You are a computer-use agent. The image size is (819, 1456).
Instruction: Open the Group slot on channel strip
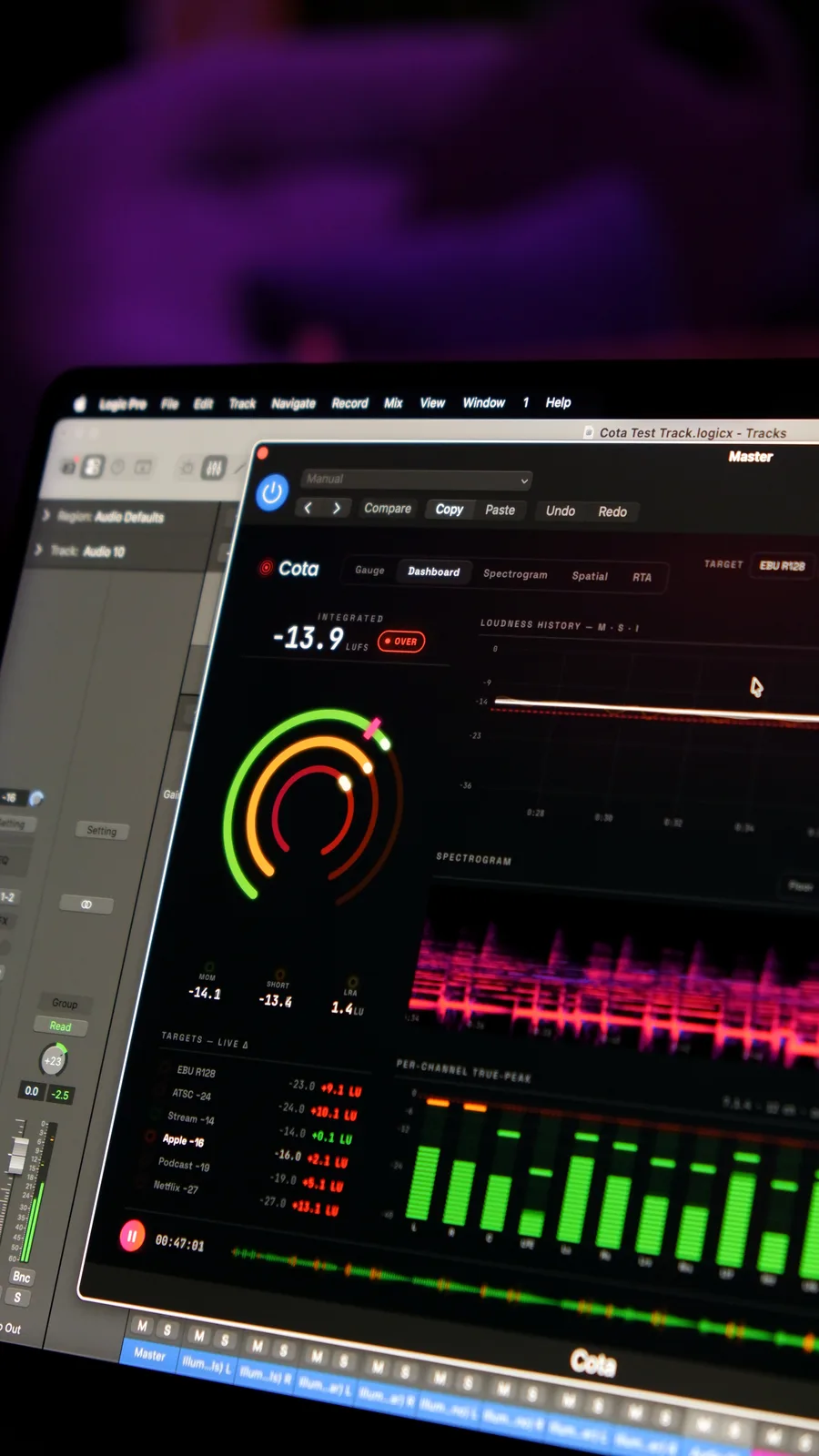click(x=65, y=1003)
